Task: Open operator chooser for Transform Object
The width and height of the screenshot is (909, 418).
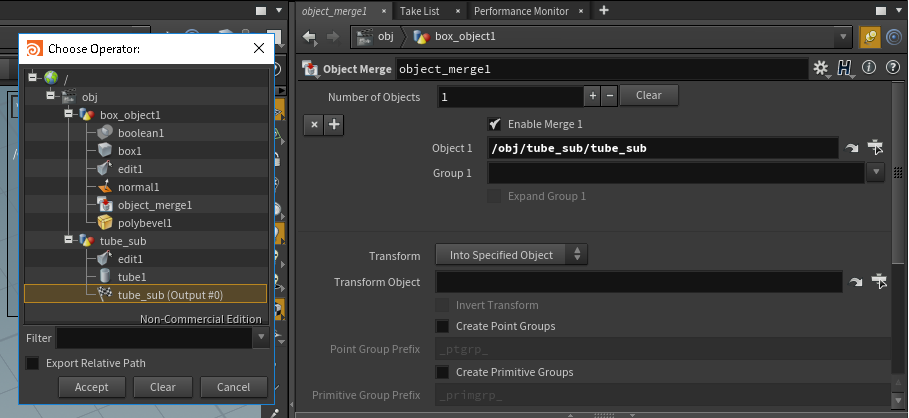Action: click(879, 282)
